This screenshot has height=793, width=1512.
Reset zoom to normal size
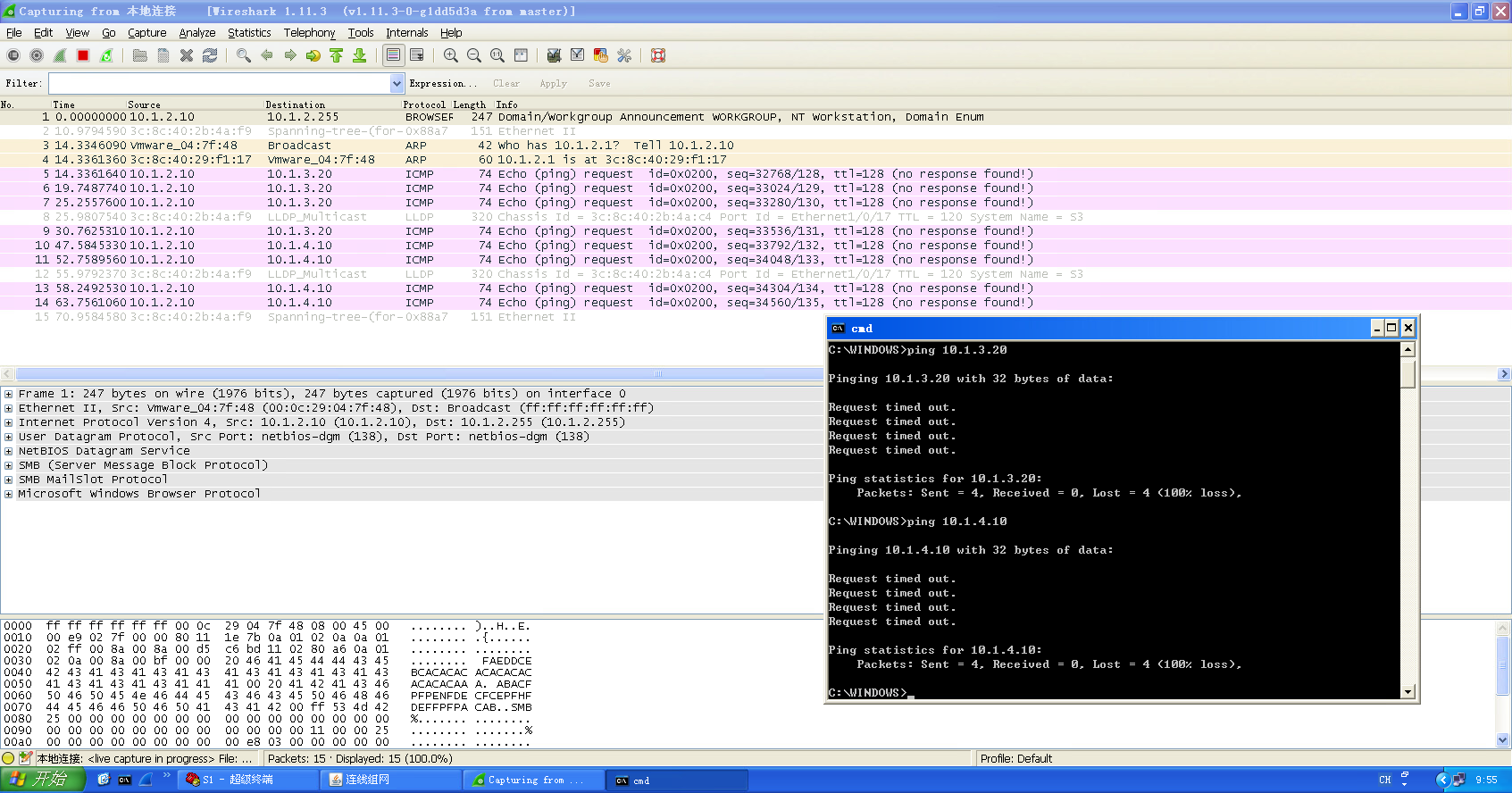point(497,55)
